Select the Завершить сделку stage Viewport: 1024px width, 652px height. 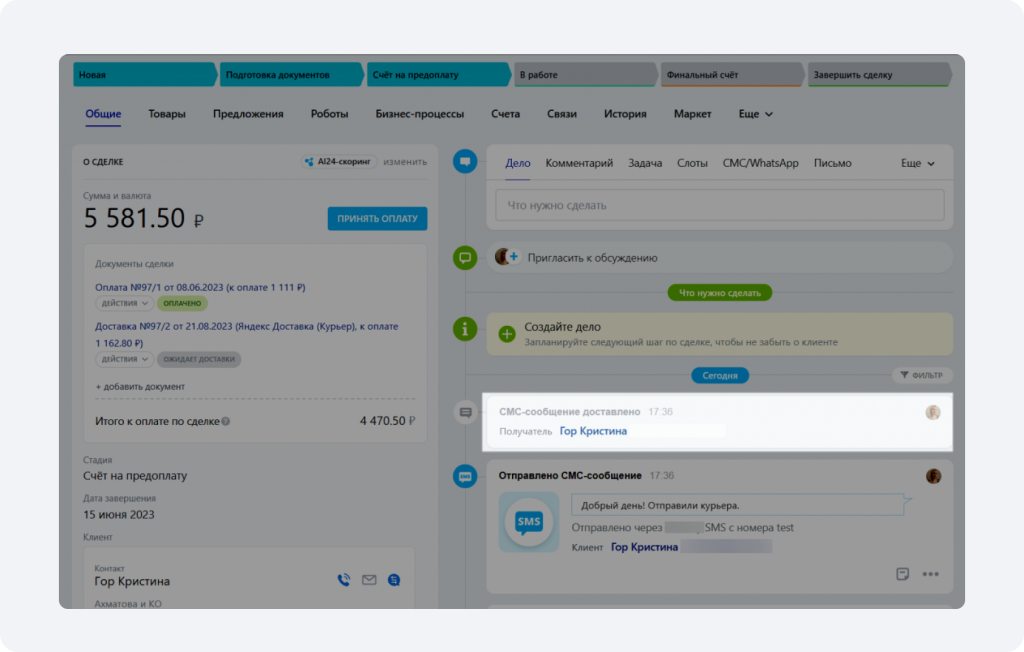tap(879, 74)
